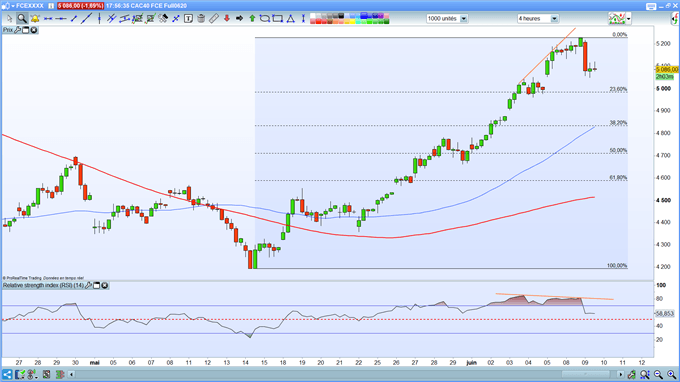
Task: Select the triangle drawing tool
Action: pos(290,19)
